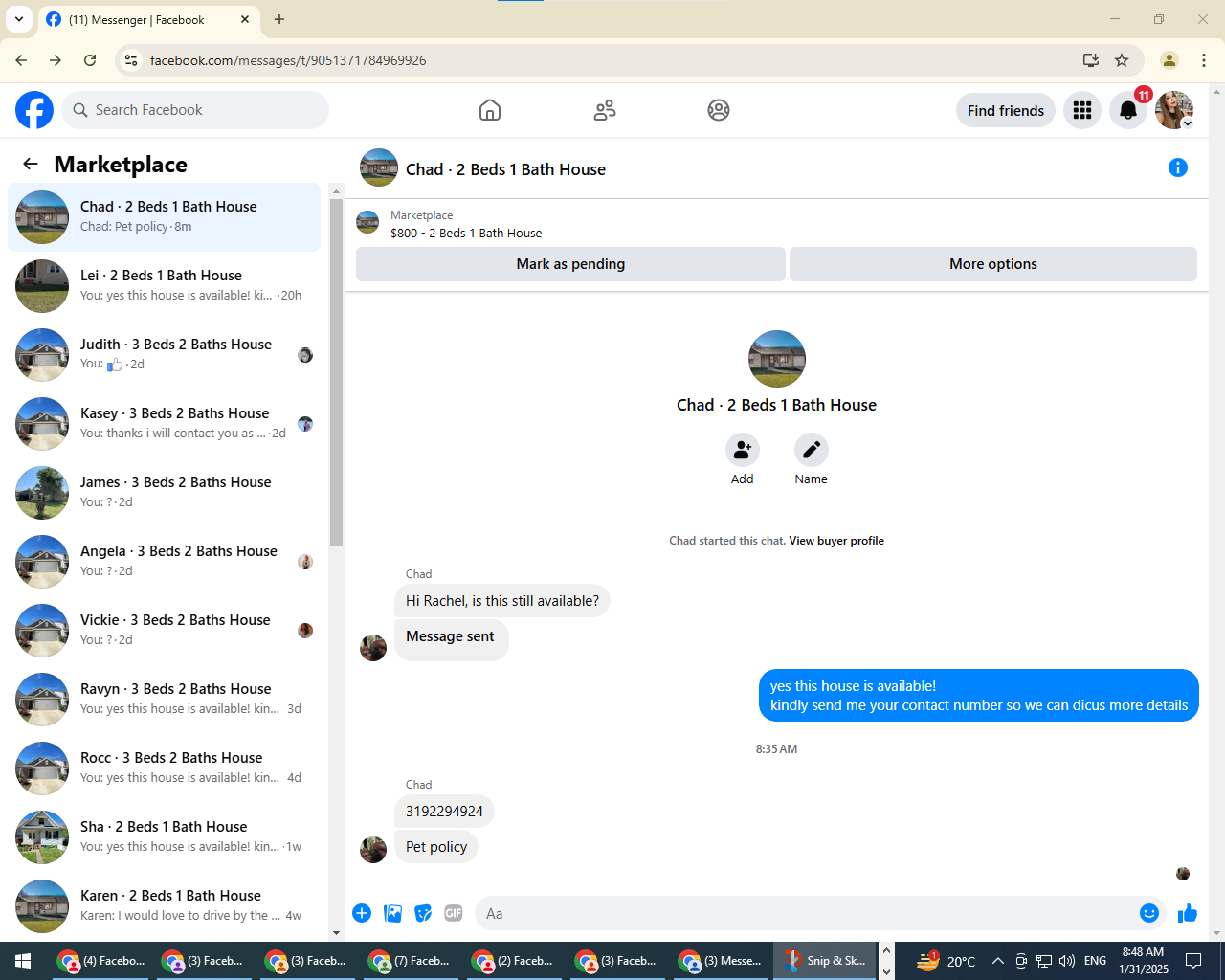Open Angela 3 Beds 2 Baths House conversation
The image size is (1225, 980).
point(164,562)
